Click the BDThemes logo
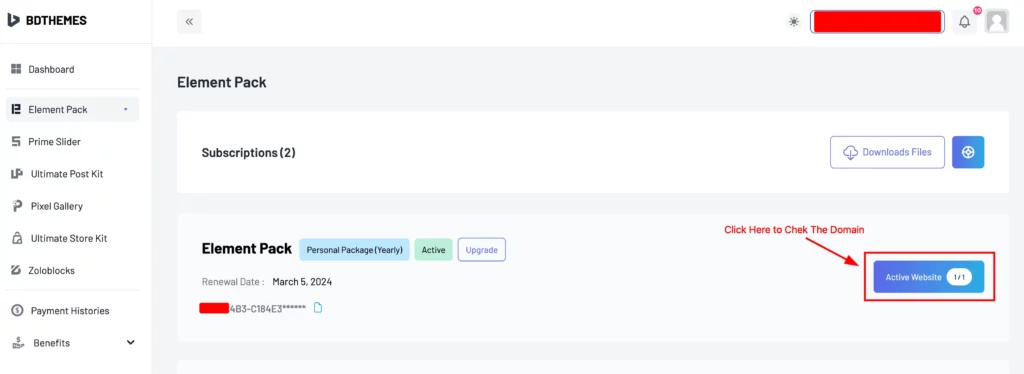This screenshot has height=374, width=1024. click(46, 20)
